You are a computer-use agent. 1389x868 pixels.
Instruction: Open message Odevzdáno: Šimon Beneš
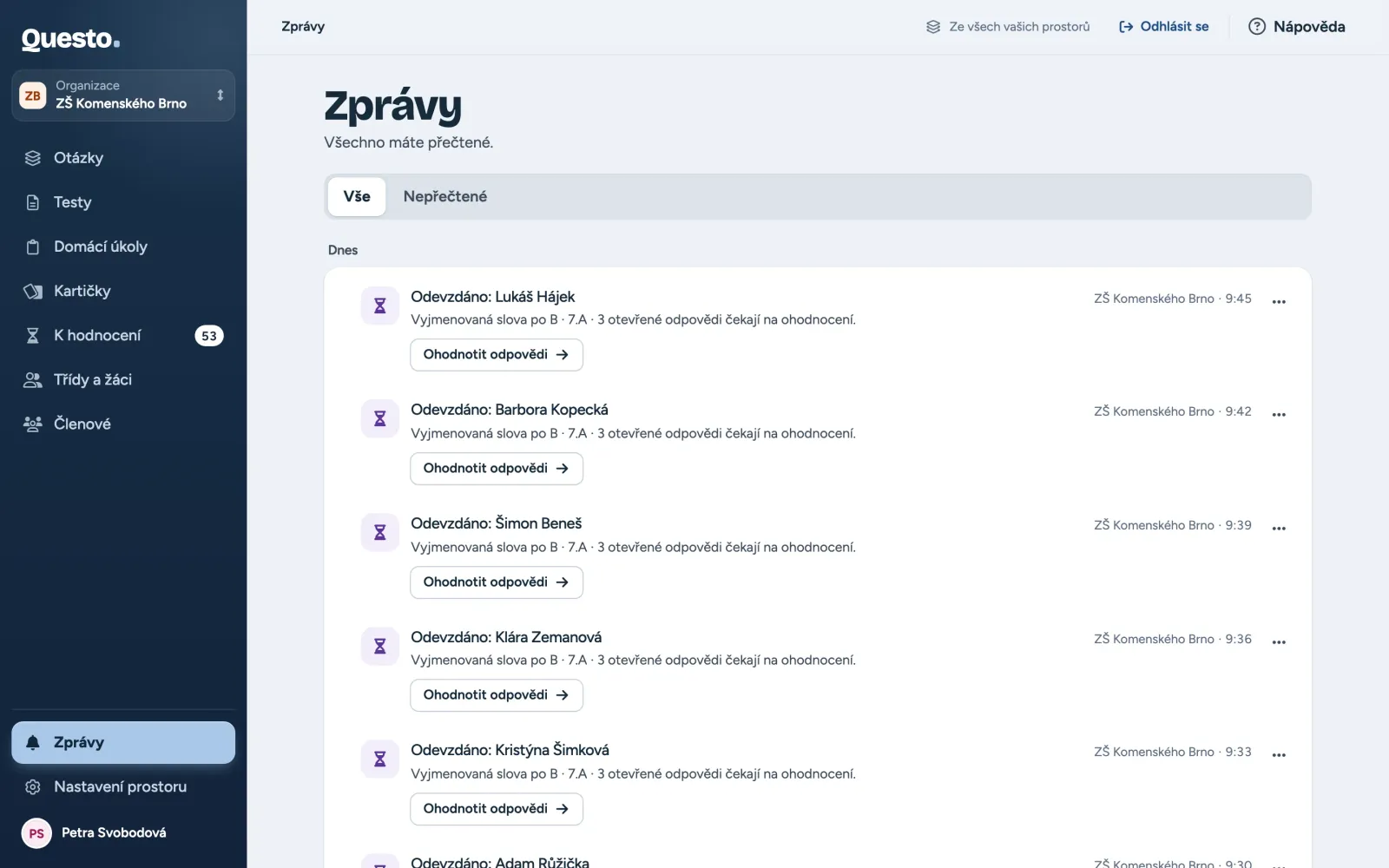[497, 523]
